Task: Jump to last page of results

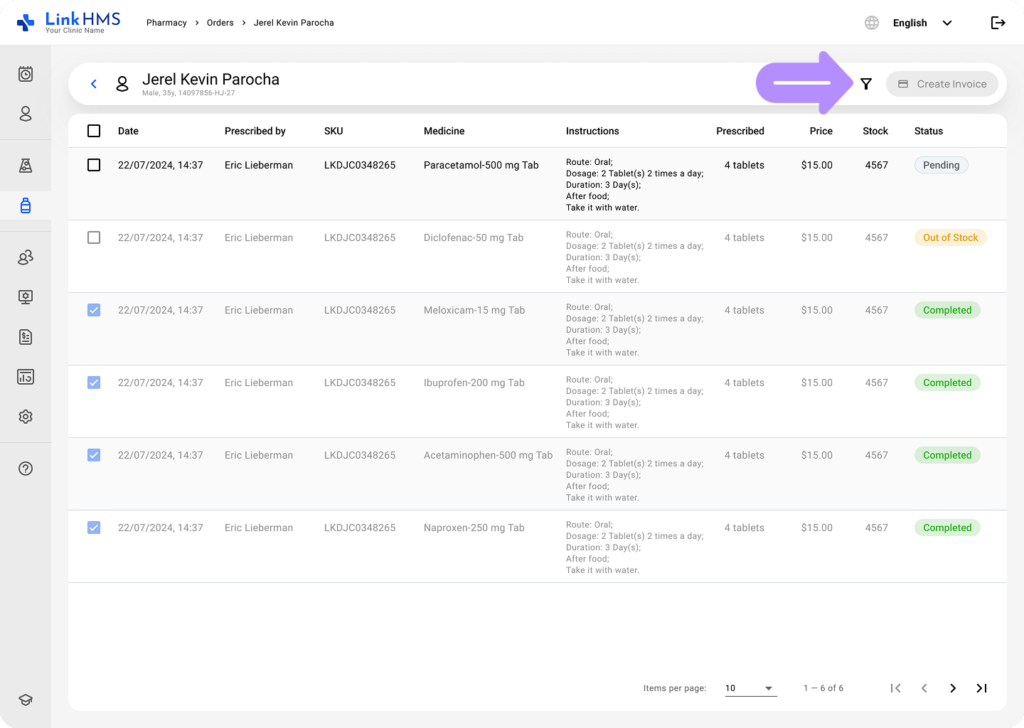Action: (x=982, y=688)
